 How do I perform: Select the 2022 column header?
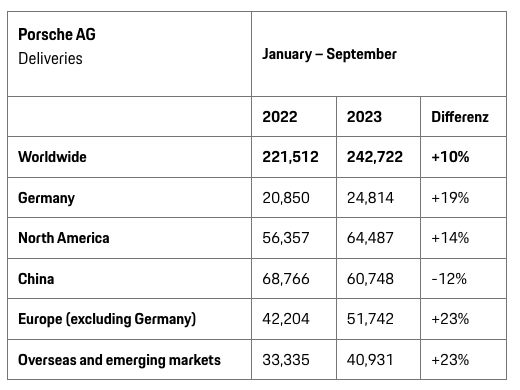(x=280, y=117)
